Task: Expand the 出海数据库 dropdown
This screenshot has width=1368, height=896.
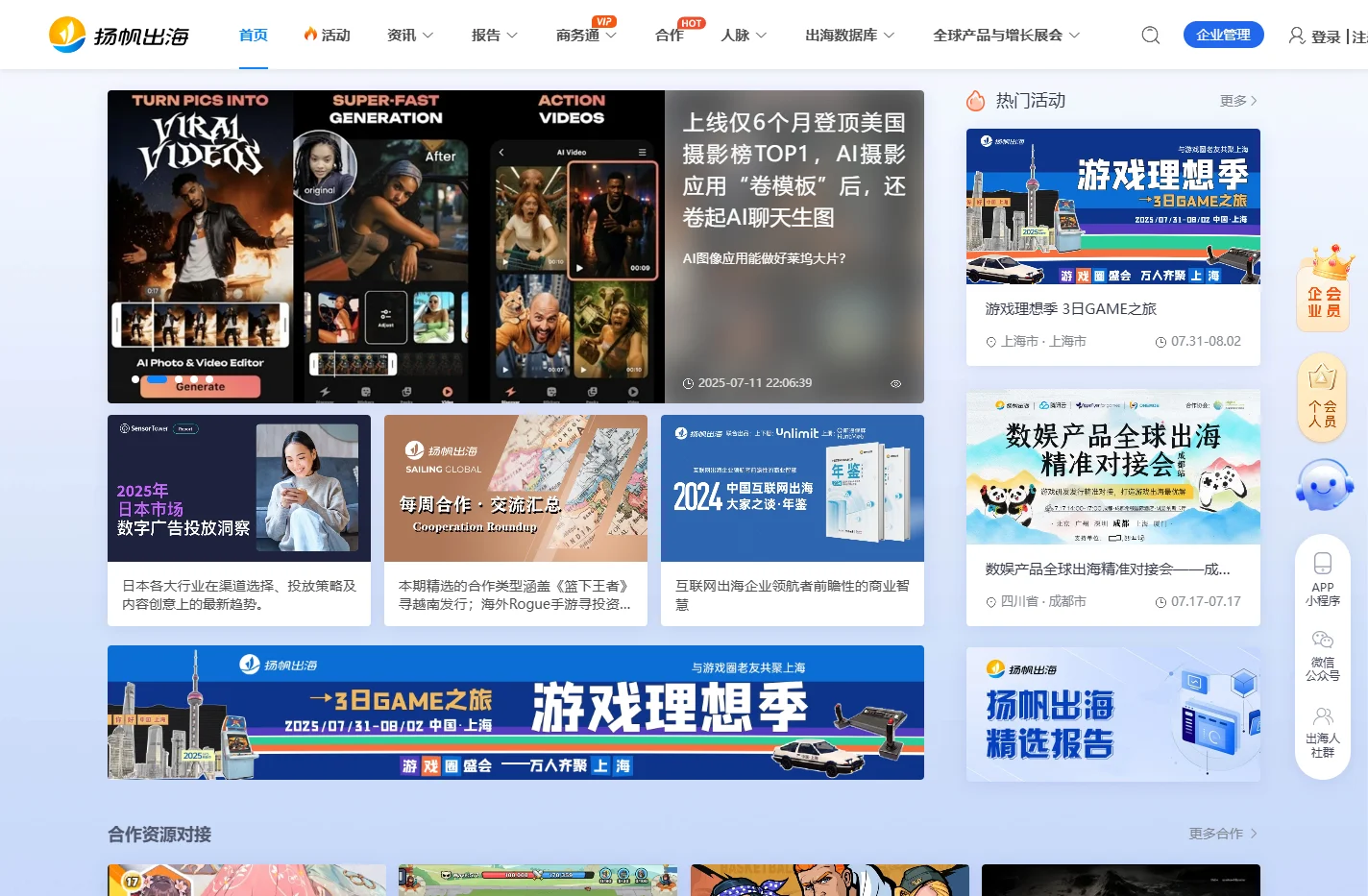Action: point(849,35)
